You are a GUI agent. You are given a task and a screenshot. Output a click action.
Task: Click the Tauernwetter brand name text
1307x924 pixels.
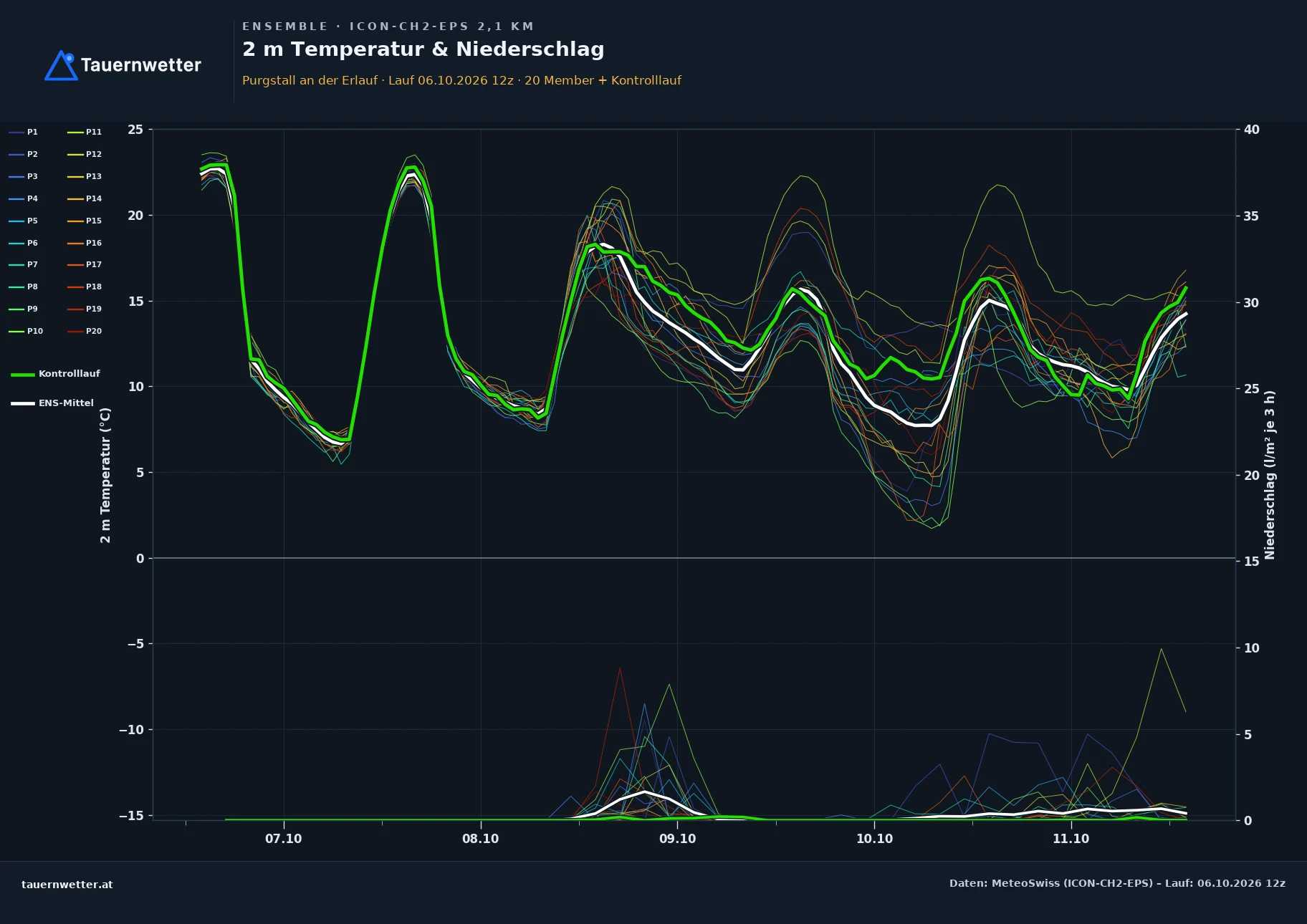pos(140,65)
